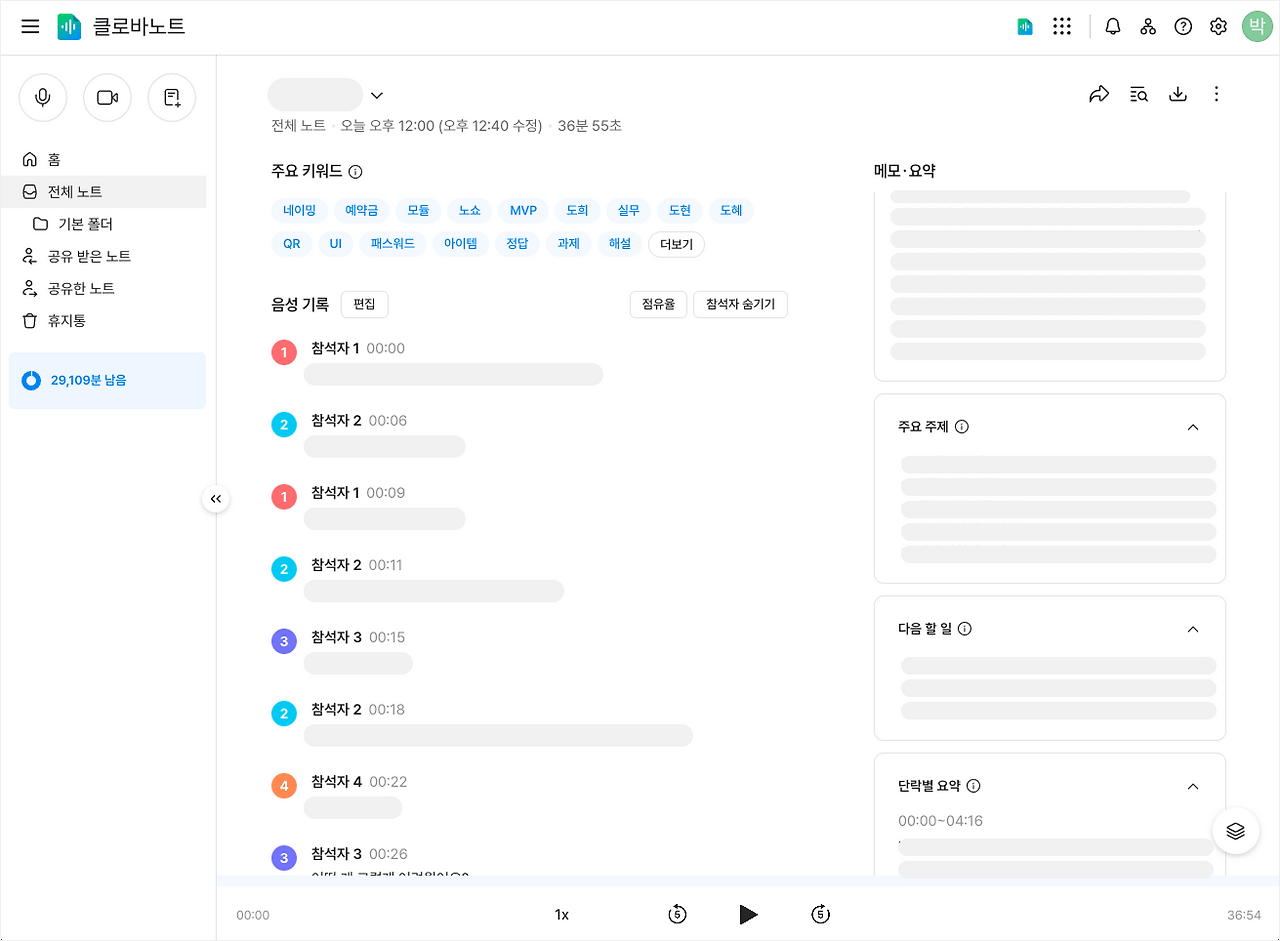This screenshot has width=1280, height=941.
Task: Show info about 단락별 요약
Action: pos(974,786)
